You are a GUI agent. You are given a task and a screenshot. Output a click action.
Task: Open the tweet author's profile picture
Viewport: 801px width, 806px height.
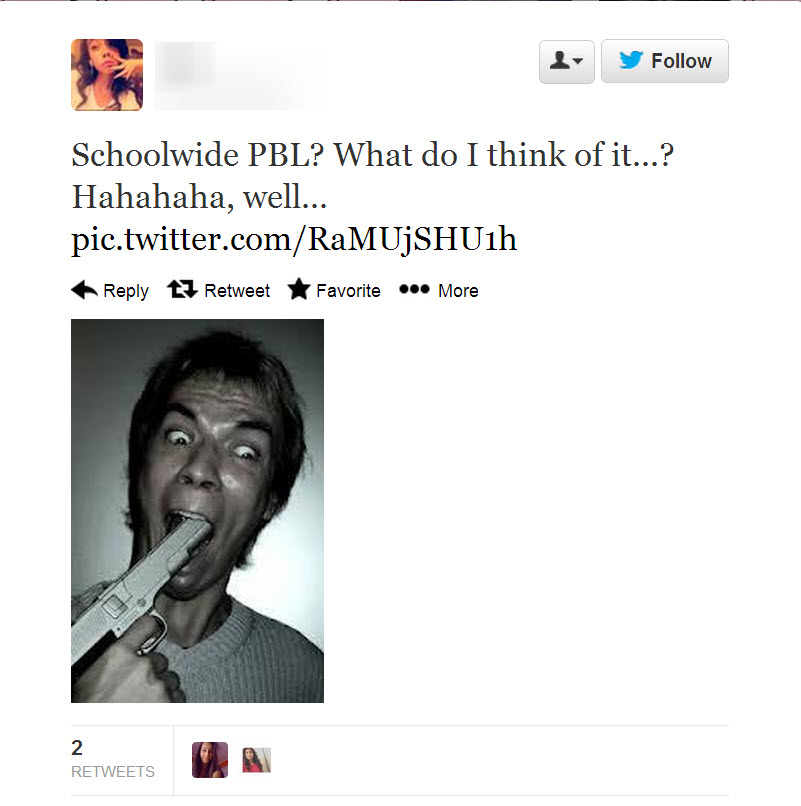click(x=107, y=75)
